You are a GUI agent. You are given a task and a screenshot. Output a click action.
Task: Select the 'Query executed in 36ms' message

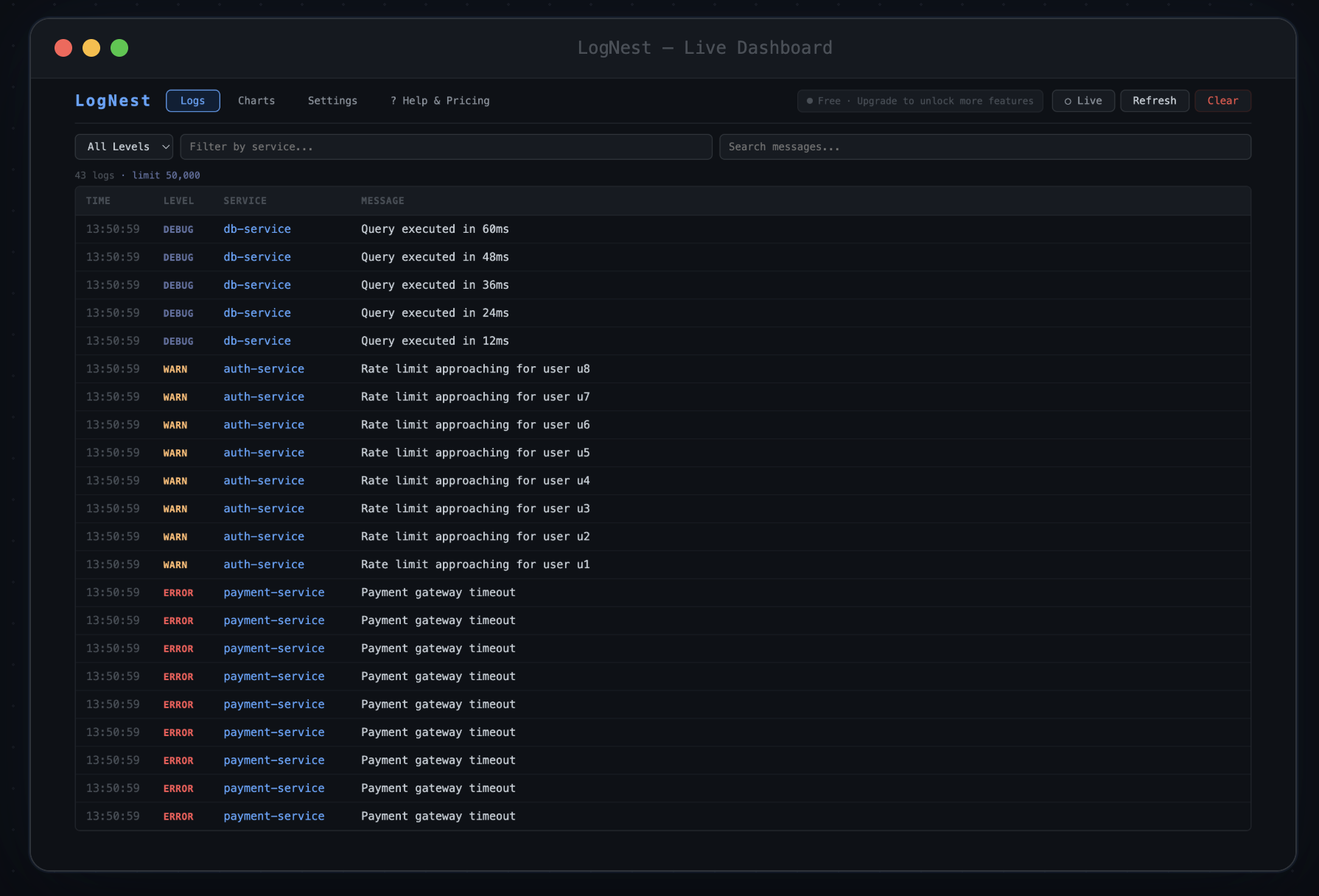point(435,285)
